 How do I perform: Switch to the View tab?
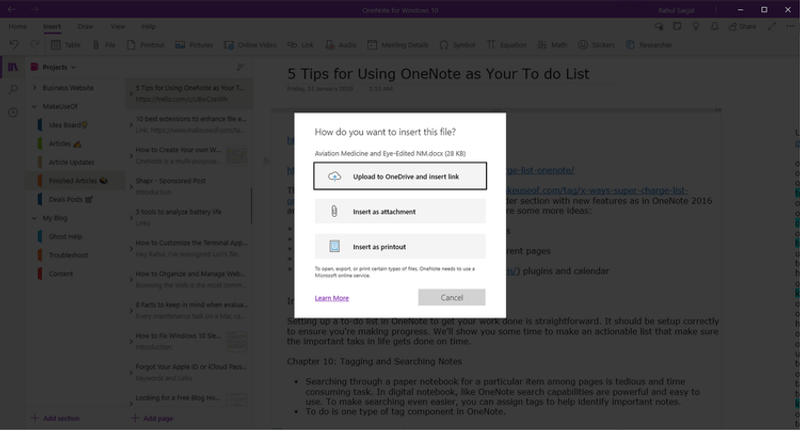118,26
